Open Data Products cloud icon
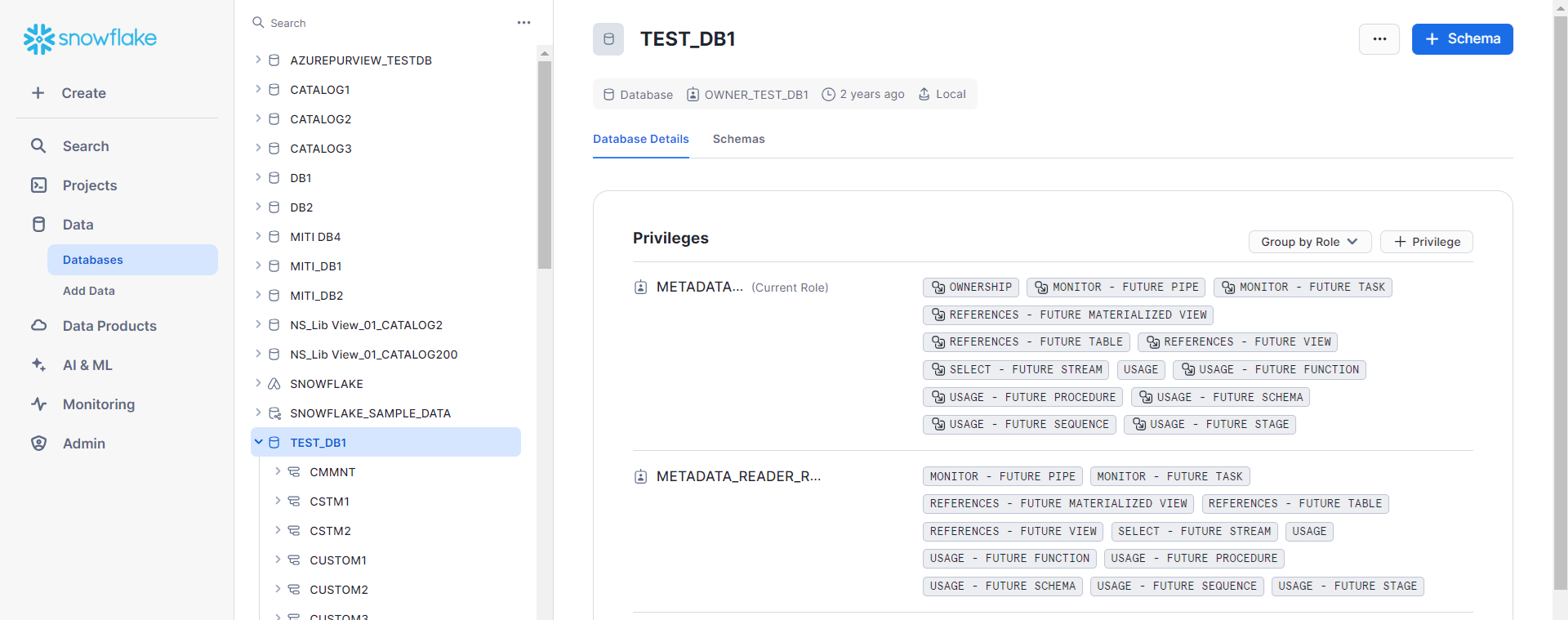Image resolution: width=1568 pixels, height=620 pixels. [38, 326]
